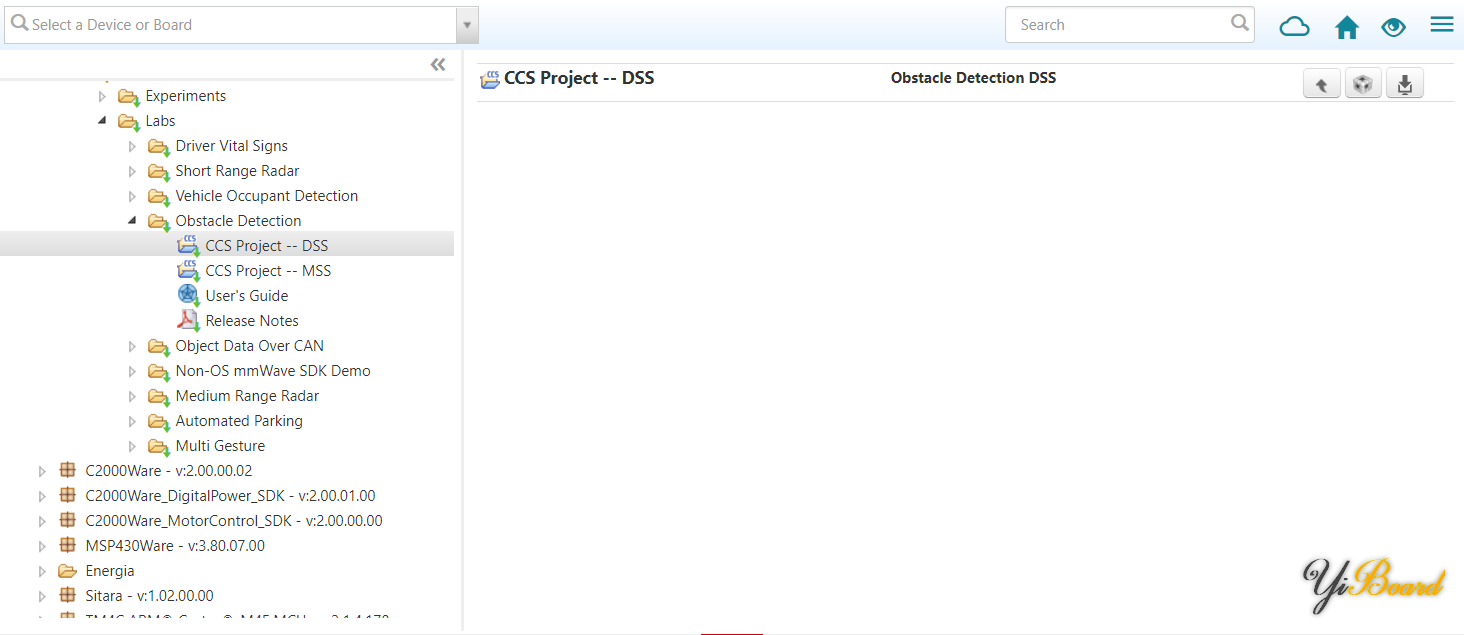Click the Obstacle Detection folder label

[238, 221]
